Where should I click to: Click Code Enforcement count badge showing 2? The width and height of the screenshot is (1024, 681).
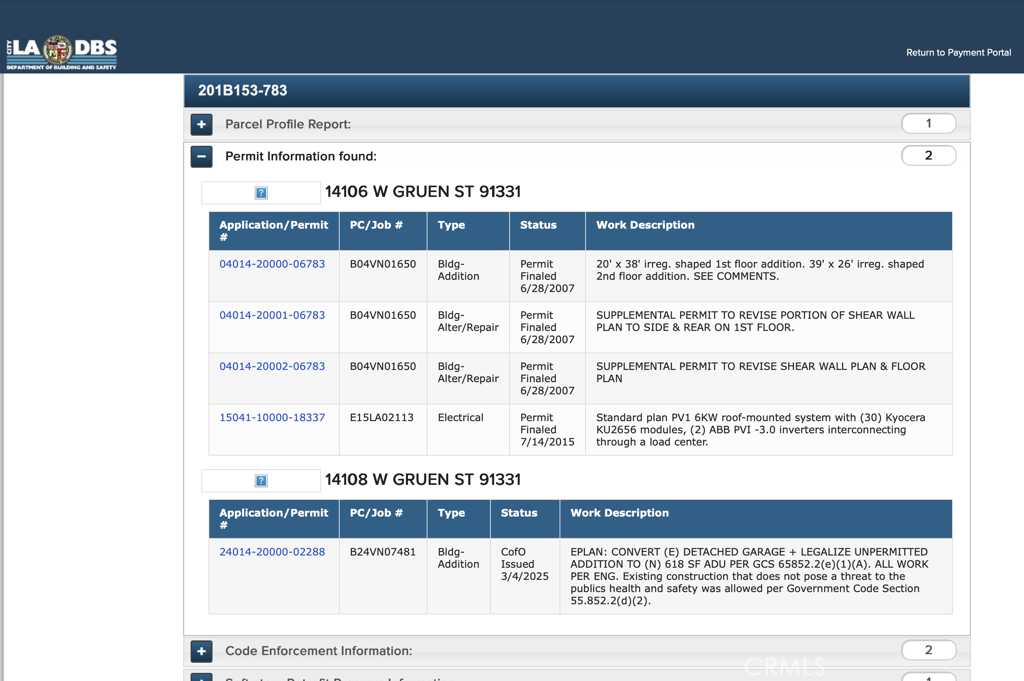[928, 650]
